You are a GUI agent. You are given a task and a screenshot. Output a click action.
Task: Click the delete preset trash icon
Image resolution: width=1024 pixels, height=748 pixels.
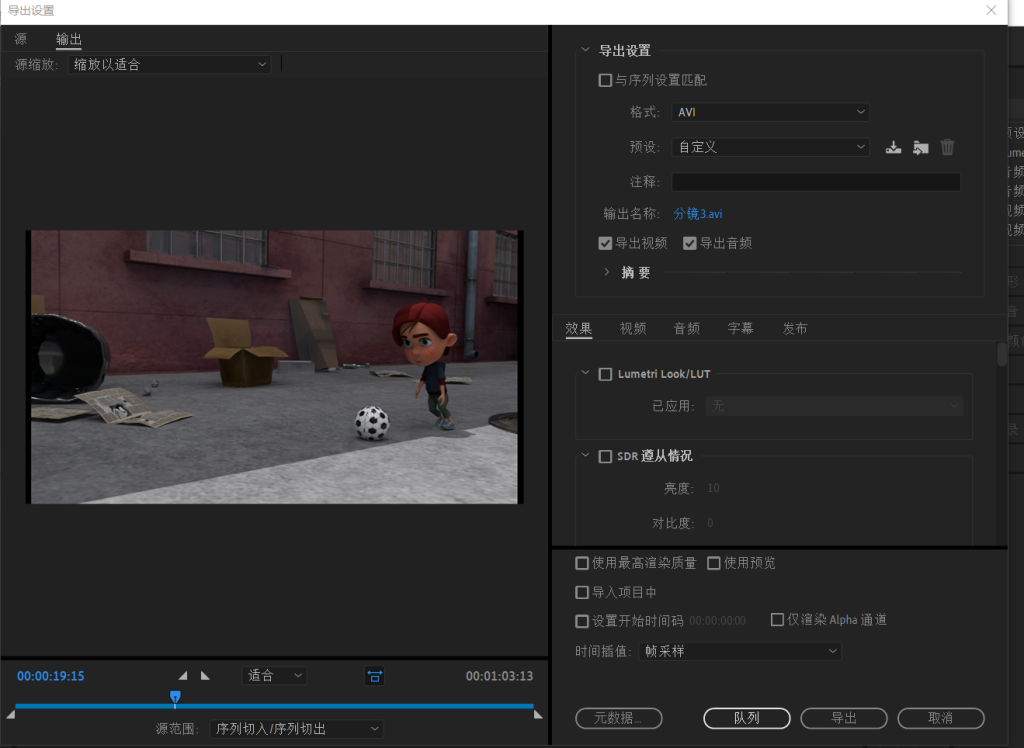(x=948, y=148)
